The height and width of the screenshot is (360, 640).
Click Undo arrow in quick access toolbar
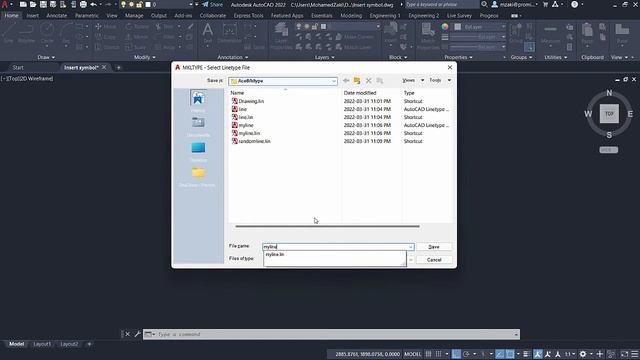click(93, 4)
